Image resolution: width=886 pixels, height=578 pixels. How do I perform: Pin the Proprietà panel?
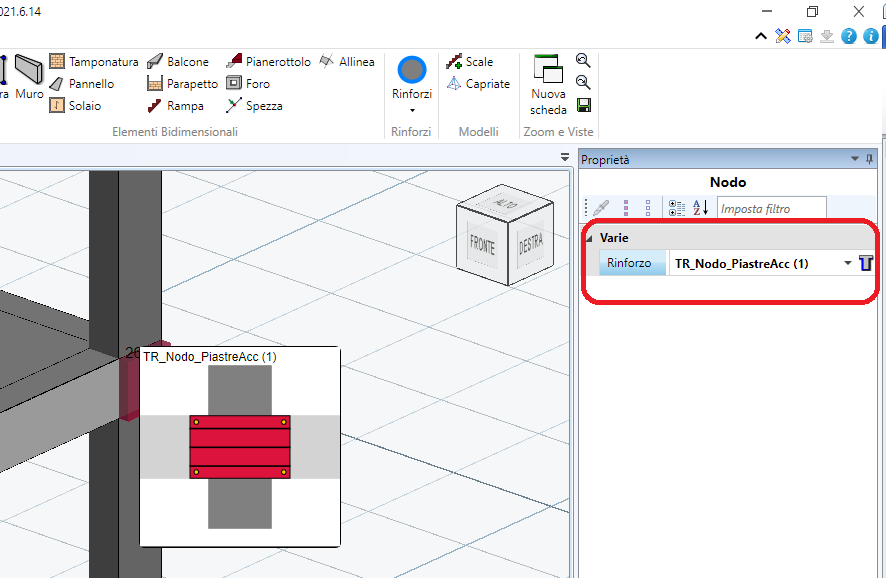(x=869, y=159)
